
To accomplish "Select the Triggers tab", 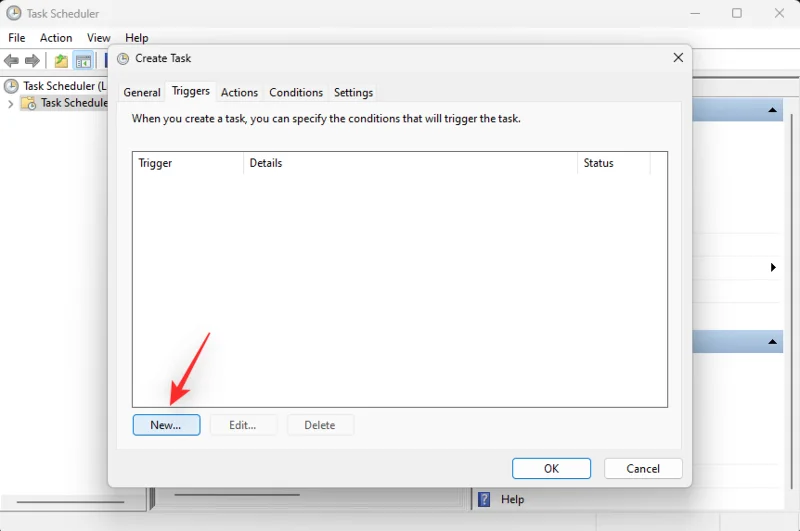I will (x=191, y=91).
